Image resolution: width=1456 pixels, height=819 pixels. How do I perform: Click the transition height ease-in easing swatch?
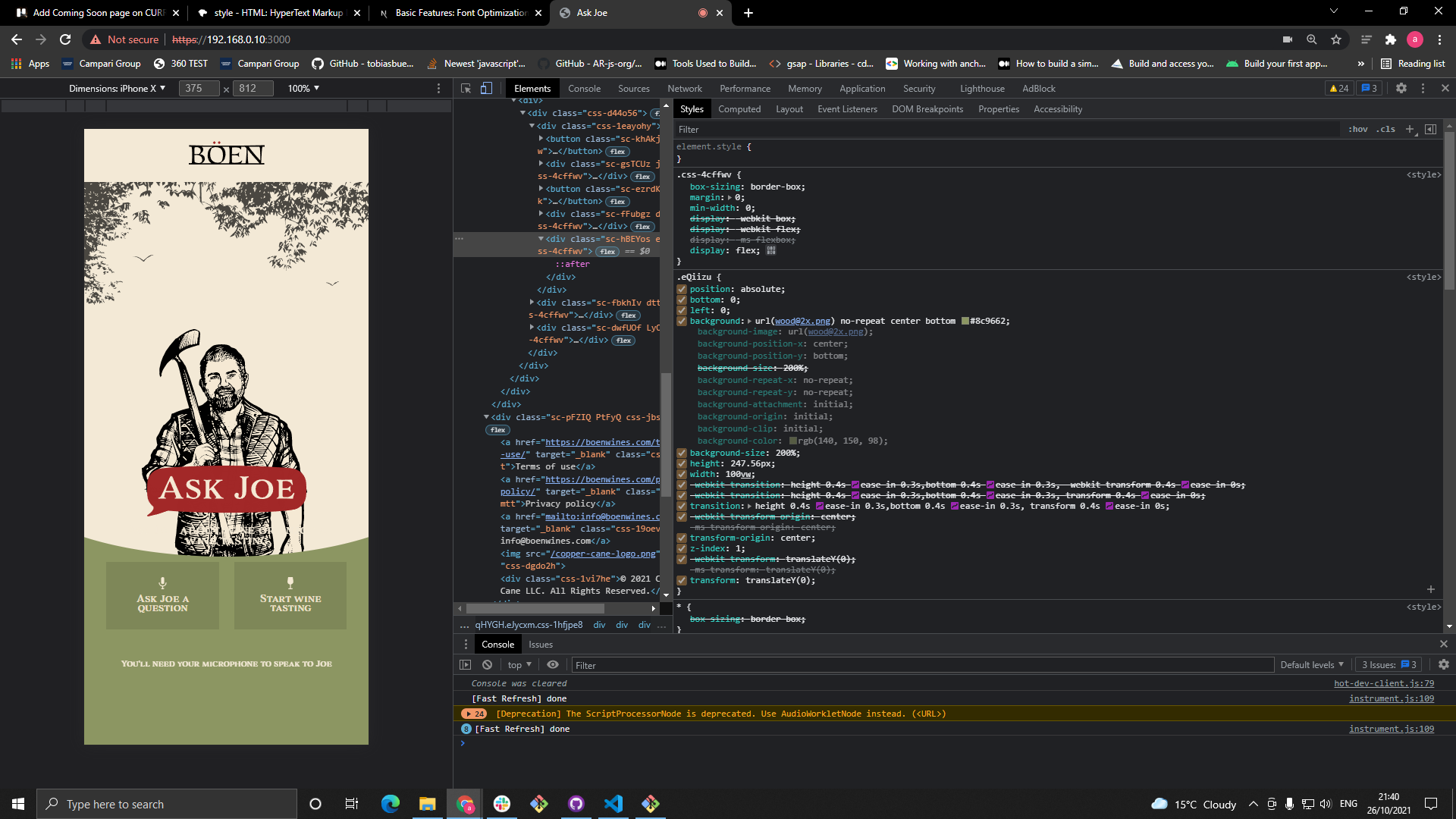pos(820,507)
